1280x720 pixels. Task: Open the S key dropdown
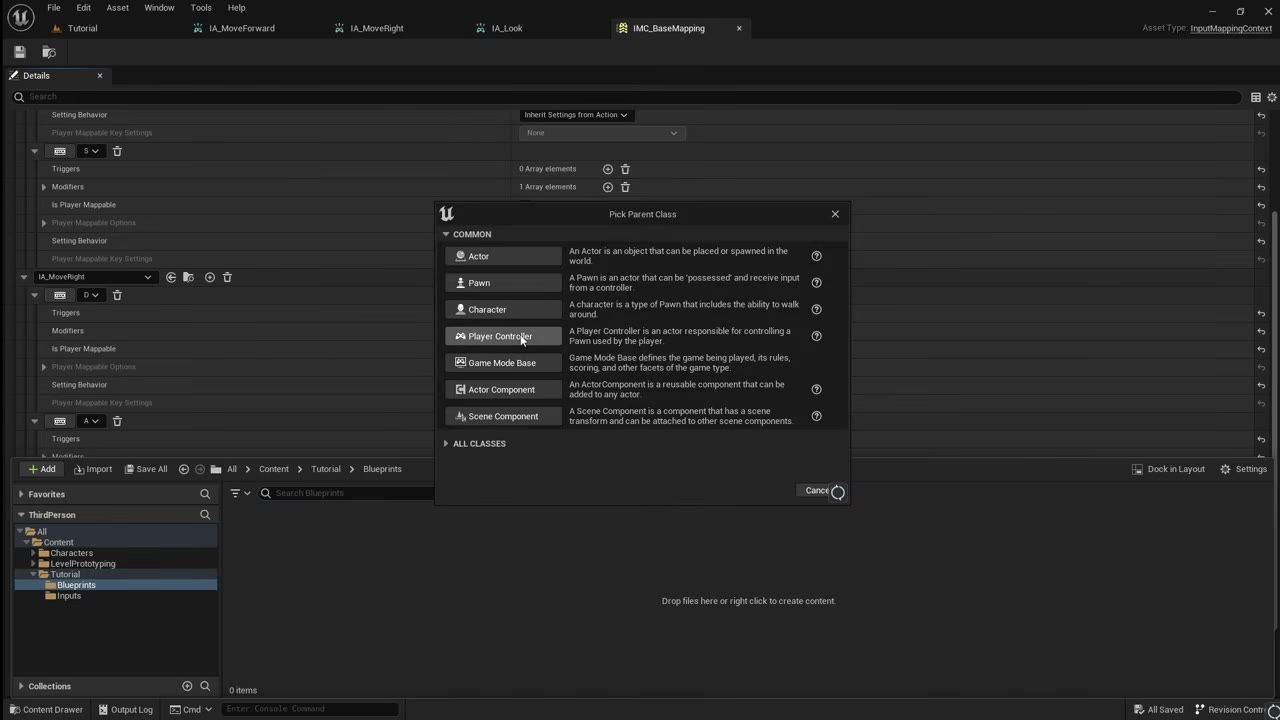tap(91, 151)
